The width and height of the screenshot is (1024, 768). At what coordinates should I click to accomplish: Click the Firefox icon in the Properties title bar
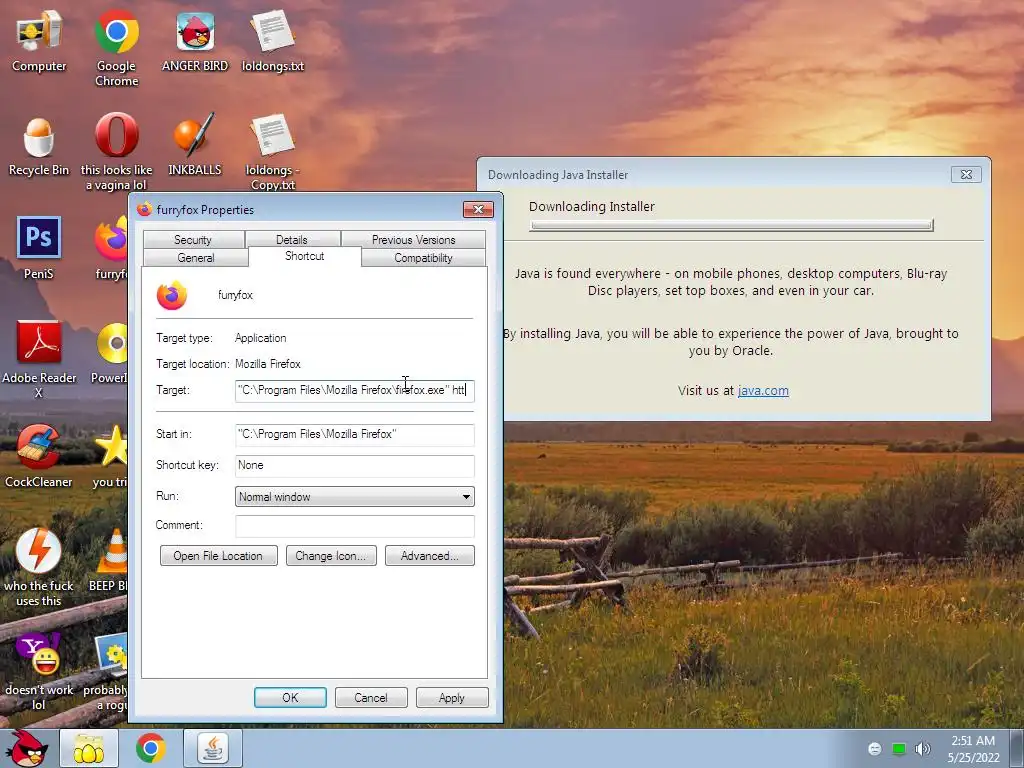pyautogui.click(x=144, y=209)
